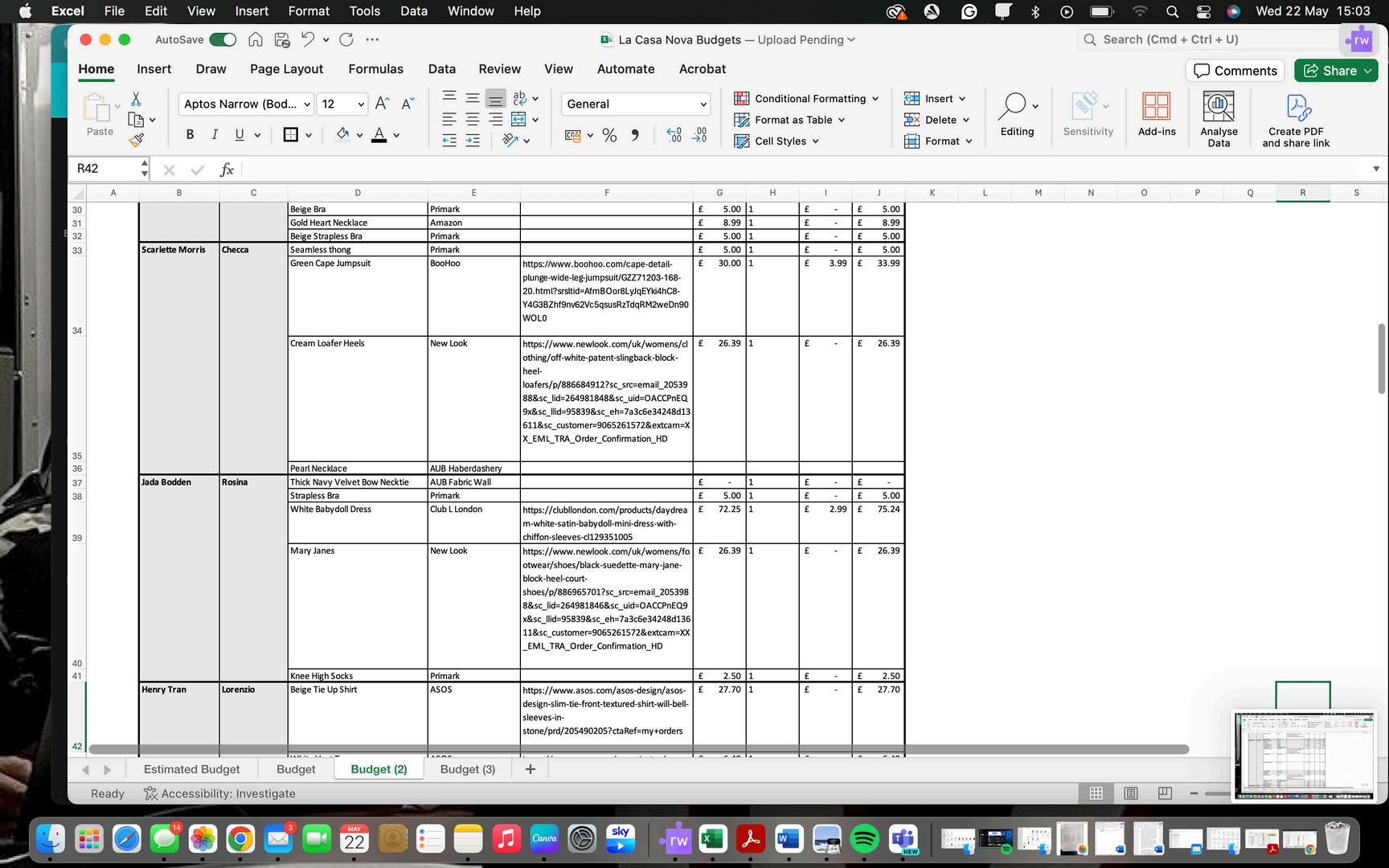
Task: Apply Comma Style number format
Action: (635, 135)
